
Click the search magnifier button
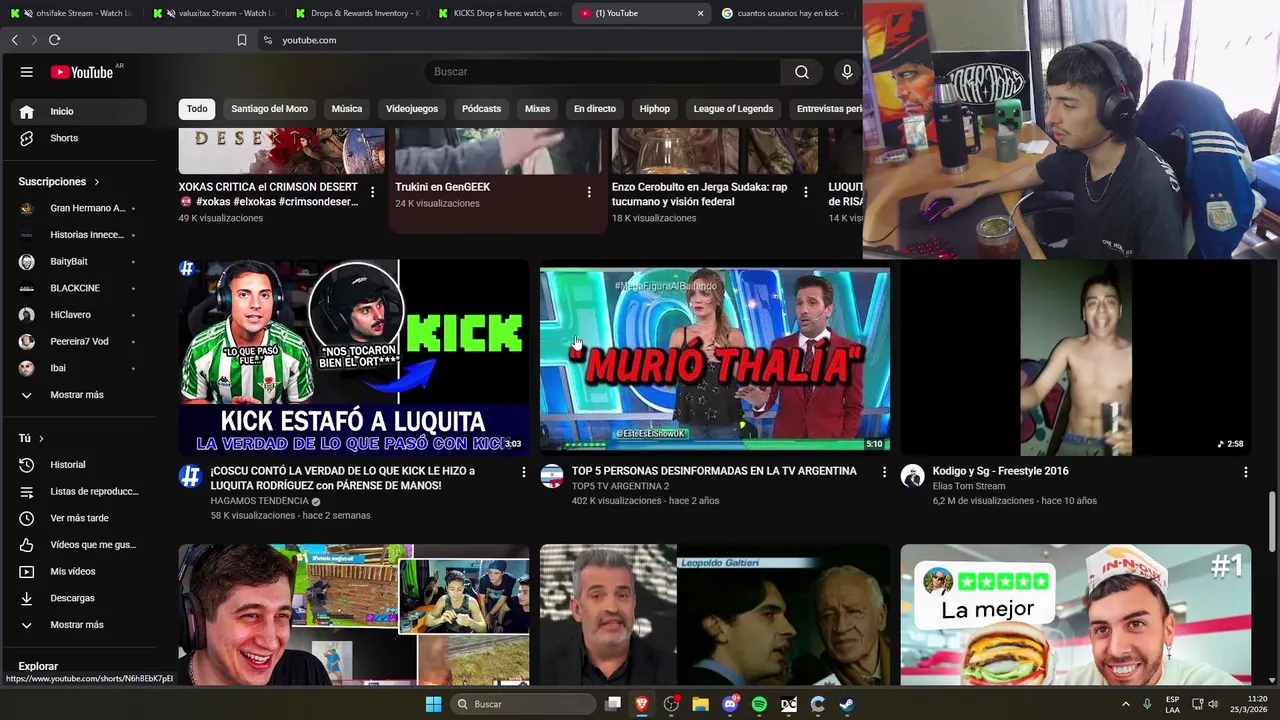click(802, 72)
